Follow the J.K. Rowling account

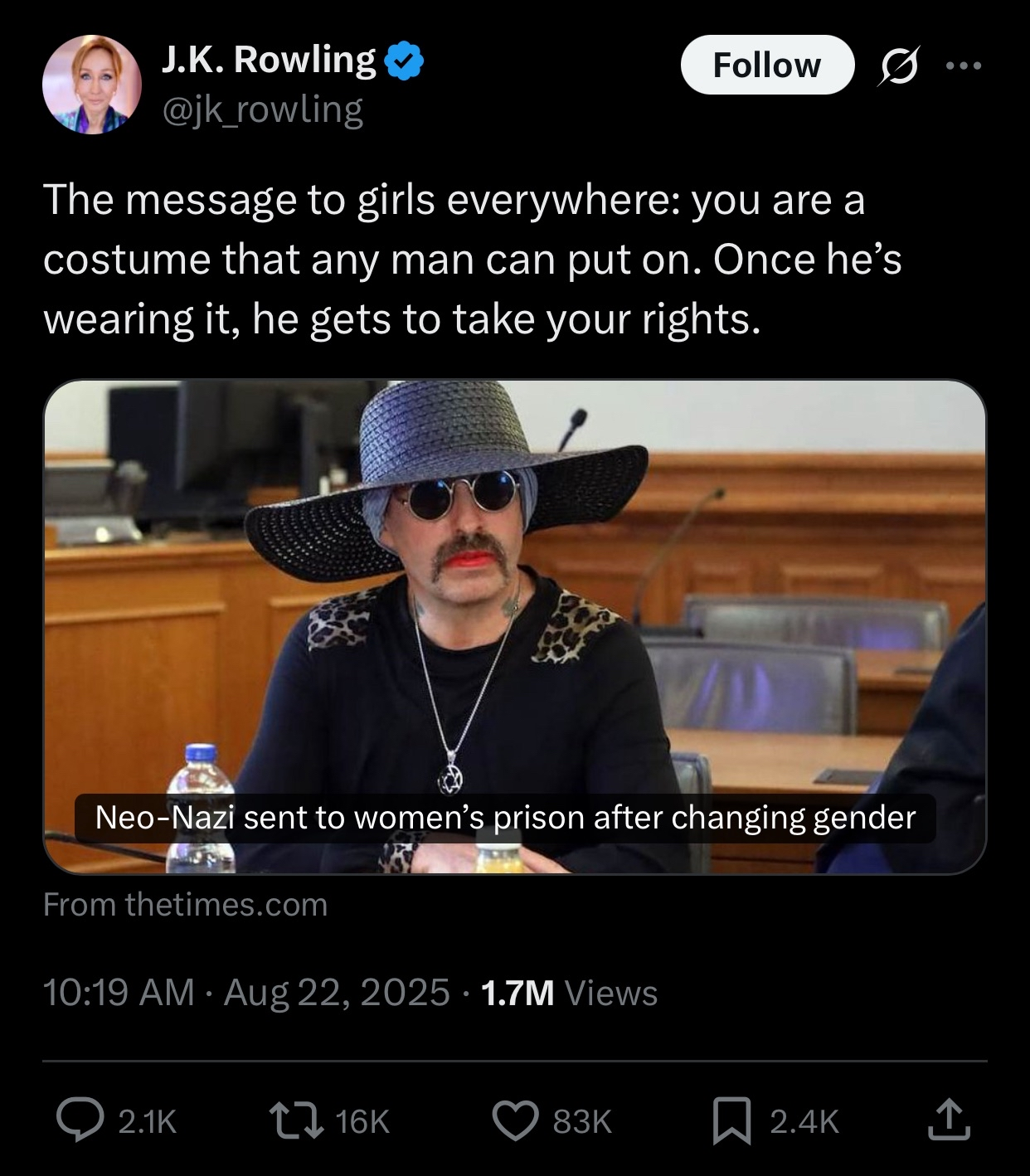tap(767, 65)
